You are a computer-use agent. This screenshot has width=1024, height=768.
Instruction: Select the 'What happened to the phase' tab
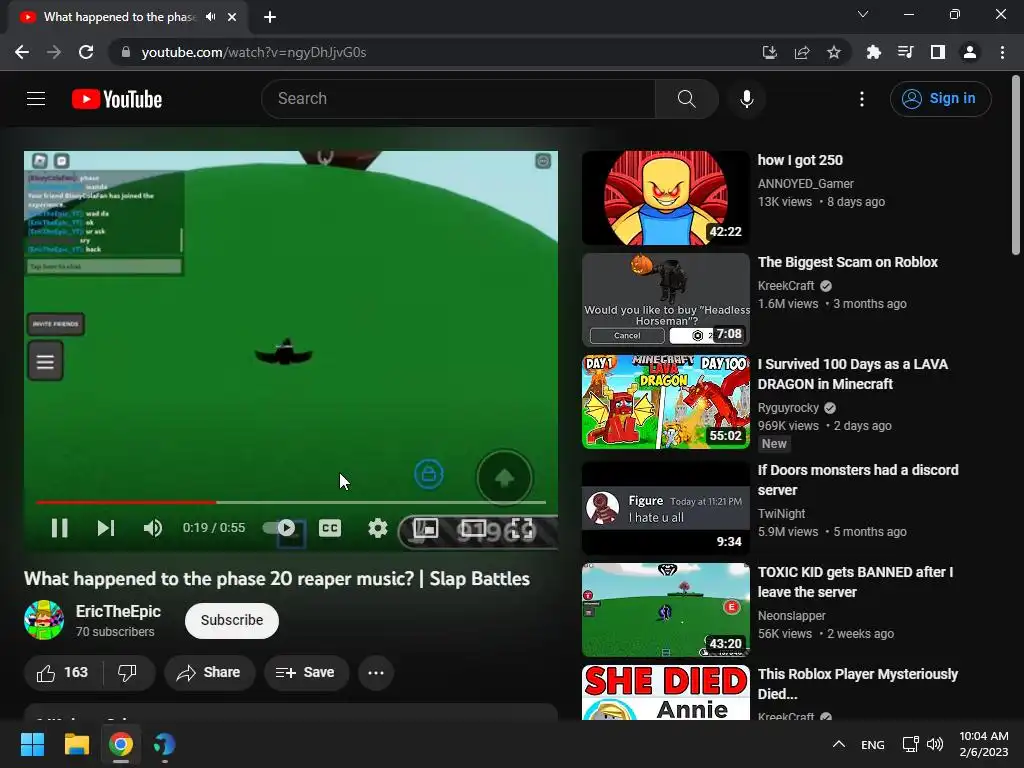tap(120, 17)
